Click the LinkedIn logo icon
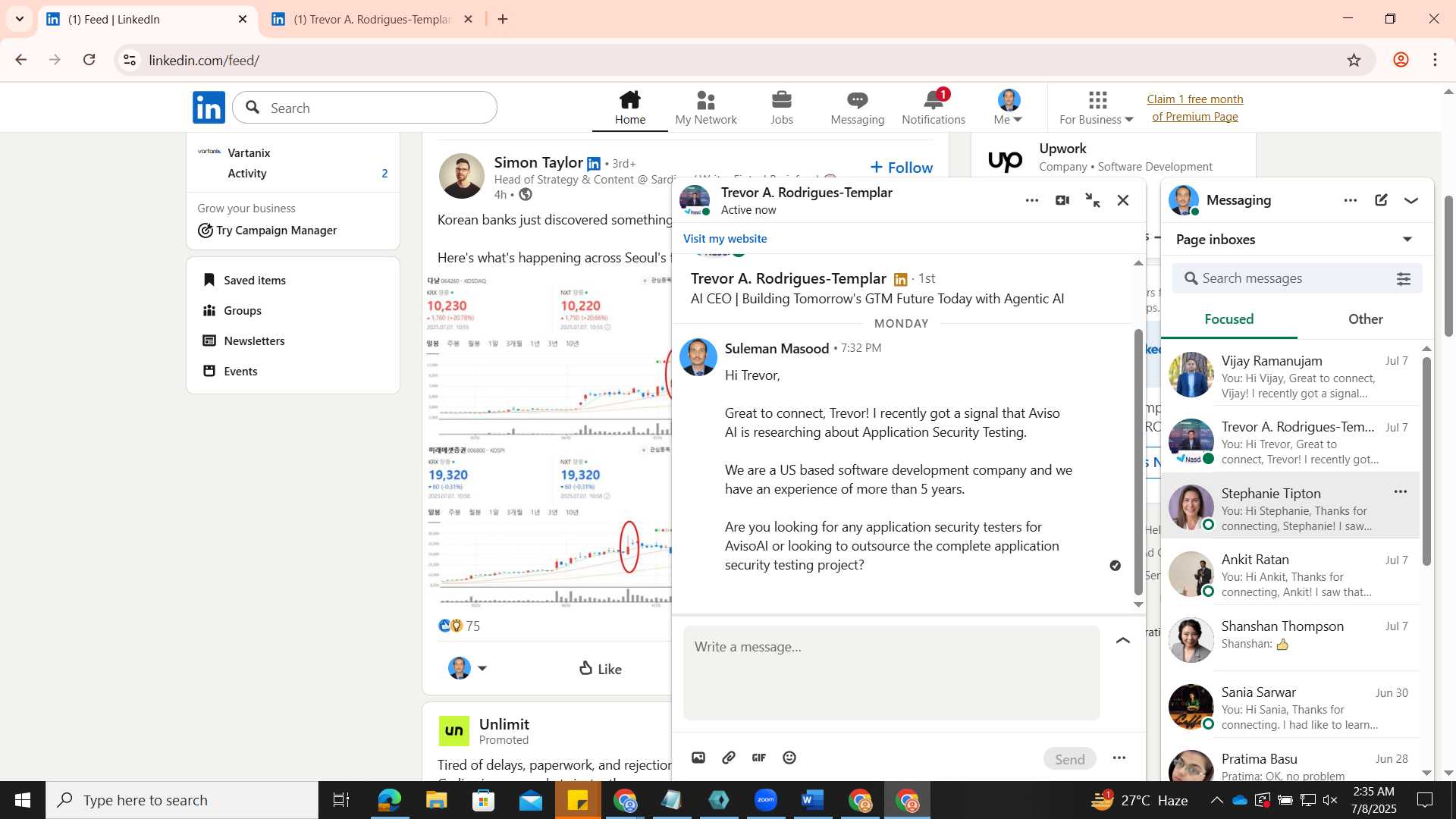 click(209, 108)
